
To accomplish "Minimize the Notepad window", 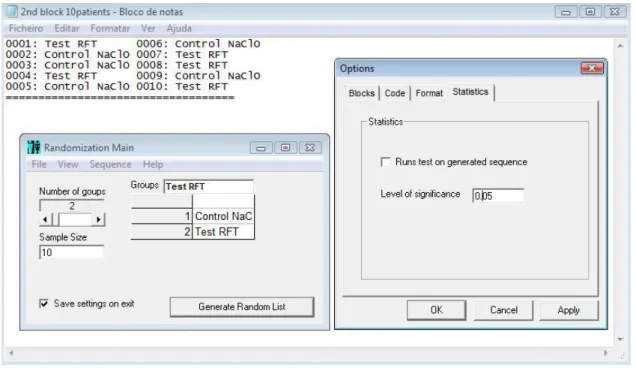I will (566, 12).
